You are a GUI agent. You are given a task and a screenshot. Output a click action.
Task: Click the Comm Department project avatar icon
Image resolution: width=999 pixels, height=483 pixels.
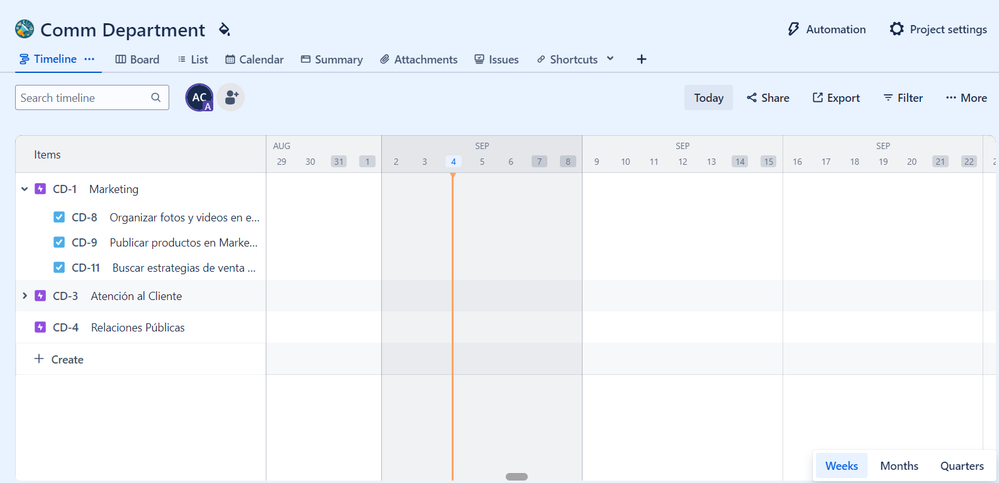pos(24,29)
